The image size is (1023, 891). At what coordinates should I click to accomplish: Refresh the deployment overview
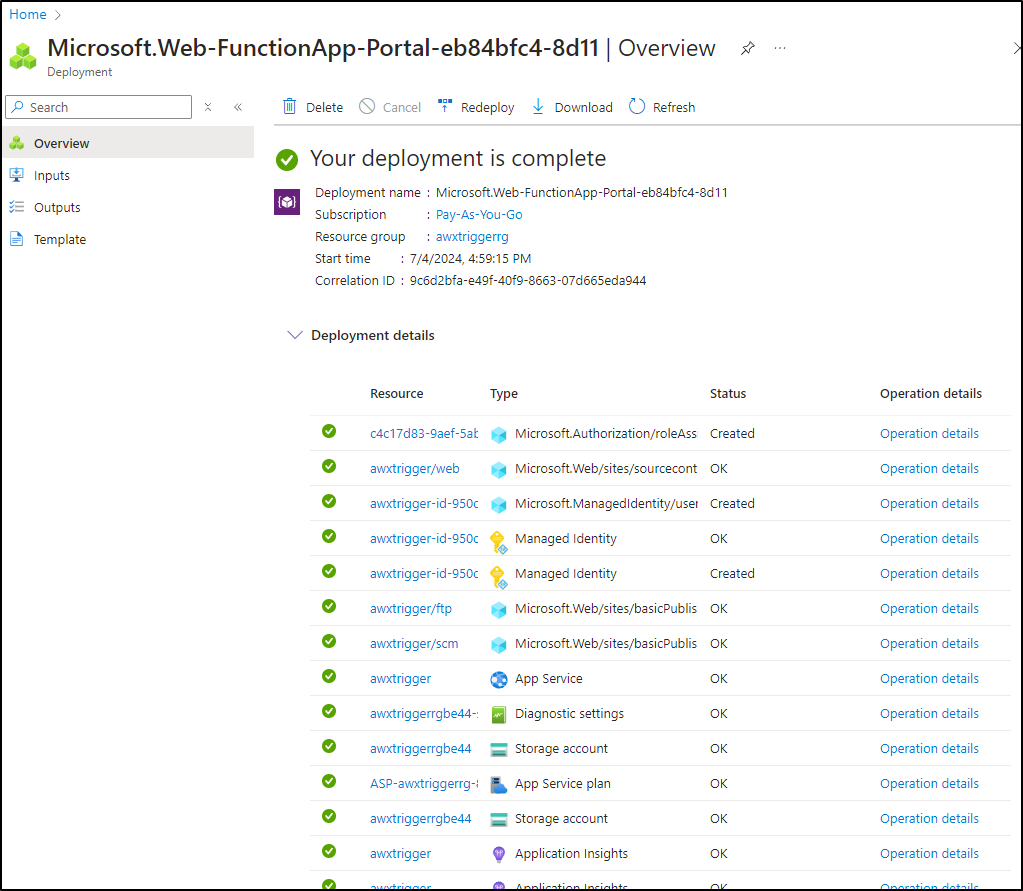pyautogui.click(x=662, y=107)
